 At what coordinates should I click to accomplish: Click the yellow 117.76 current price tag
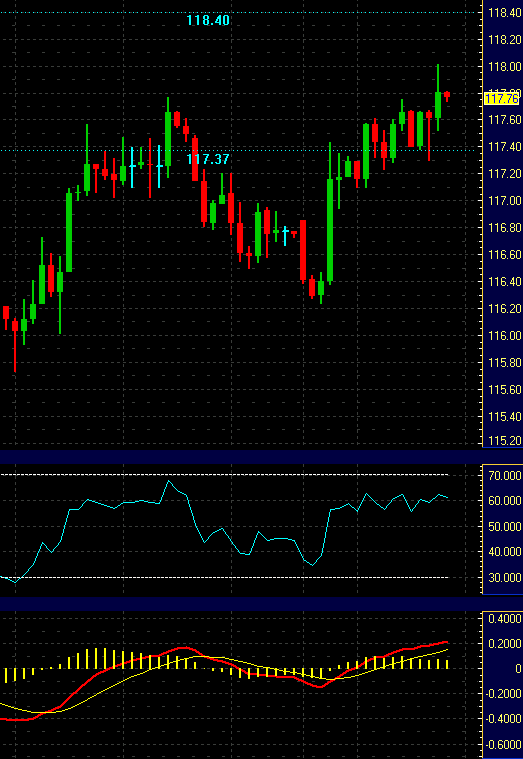[502, 99]
